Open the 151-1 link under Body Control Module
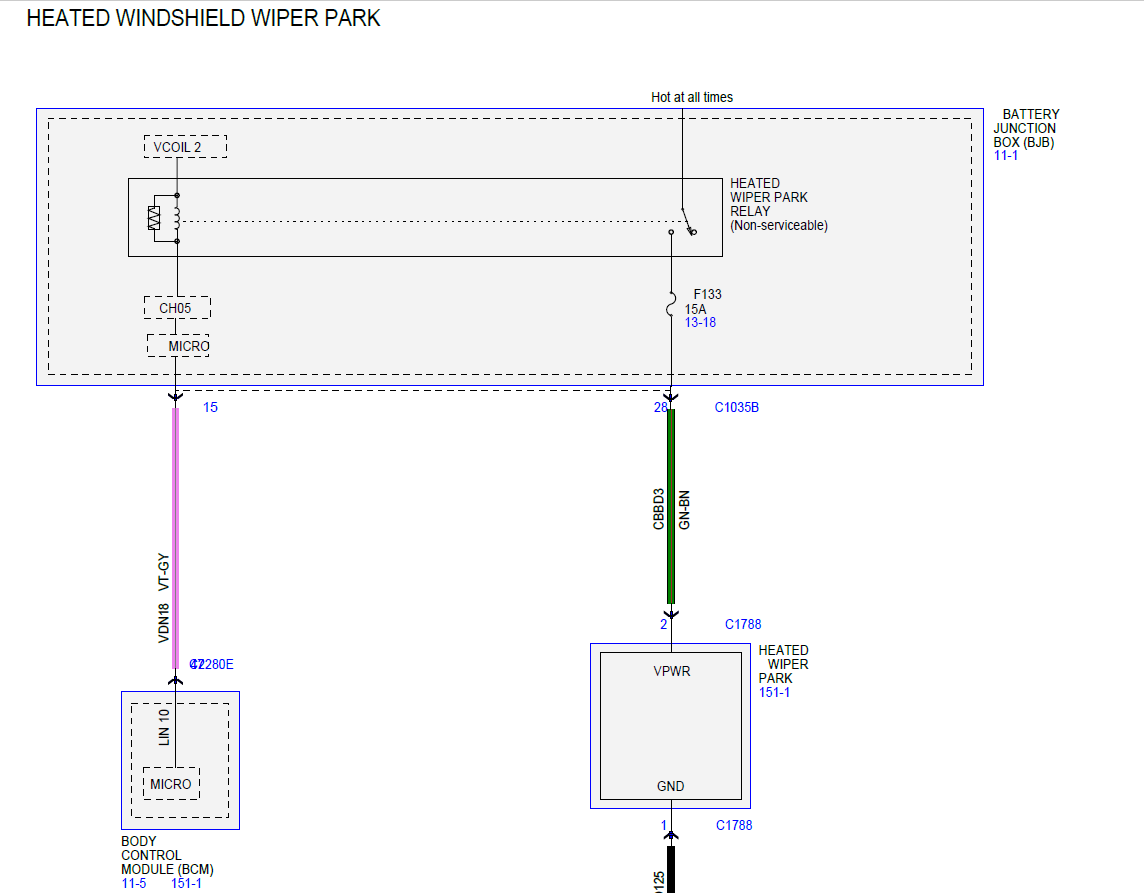Viewport: 1144px width, 893px height. (186, 884)
